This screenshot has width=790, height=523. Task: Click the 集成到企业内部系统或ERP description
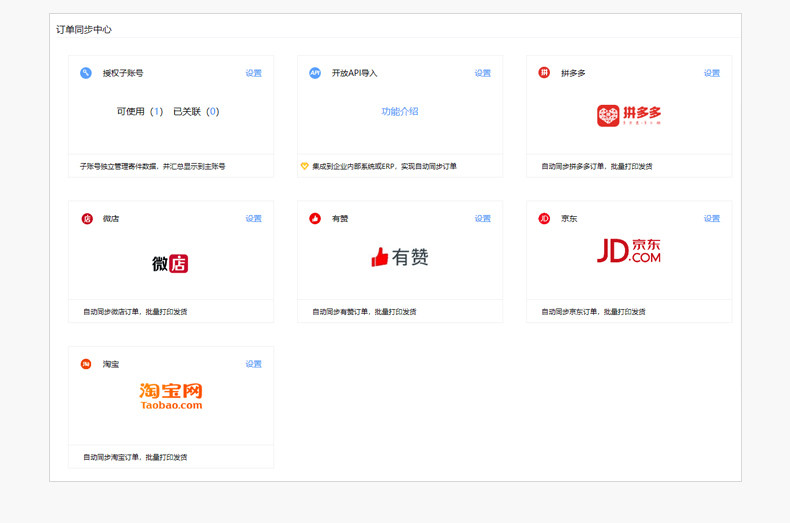point(384,166)
